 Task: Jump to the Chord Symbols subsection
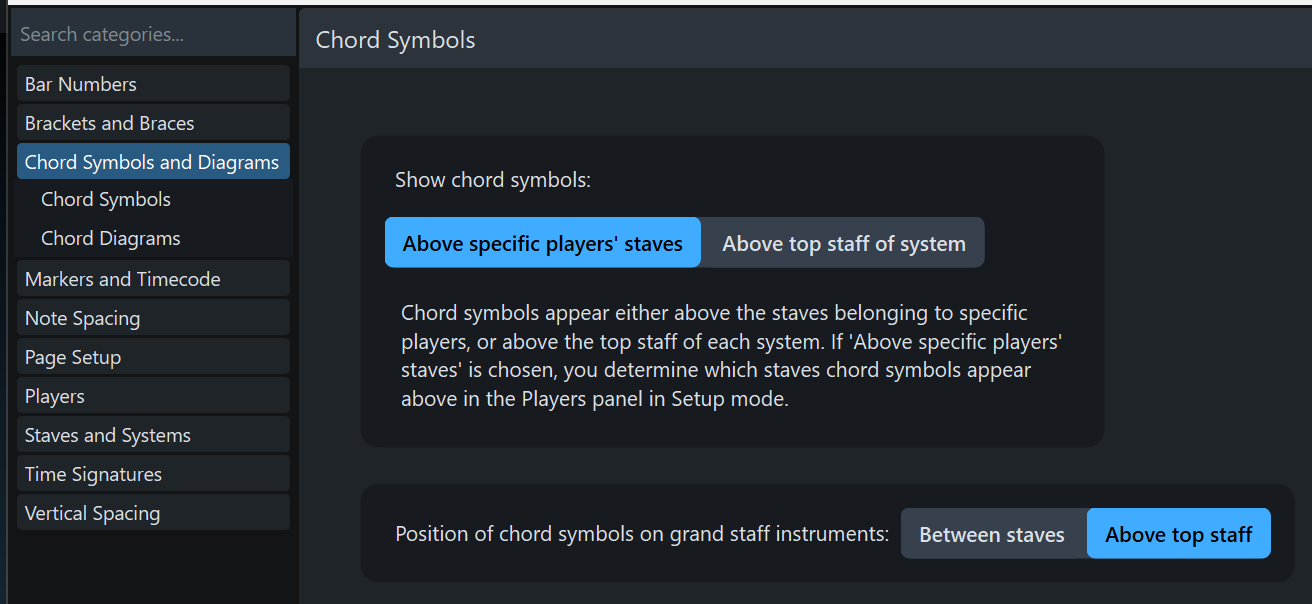(106, 200)
